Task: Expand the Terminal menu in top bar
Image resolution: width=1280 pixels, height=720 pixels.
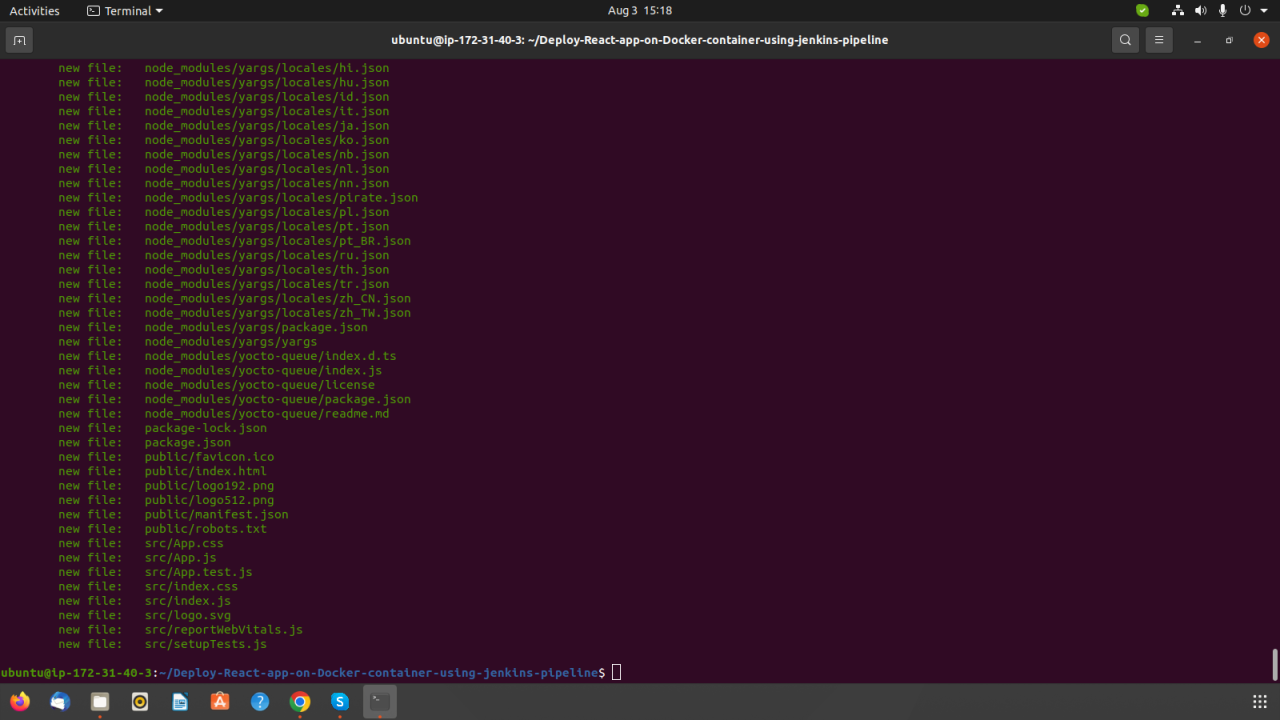Action: pyautogui.click(x=124, y=11)
